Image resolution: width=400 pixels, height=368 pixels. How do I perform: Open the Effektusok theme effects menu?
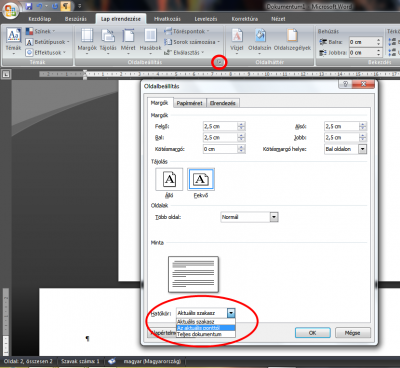[46, 52]
